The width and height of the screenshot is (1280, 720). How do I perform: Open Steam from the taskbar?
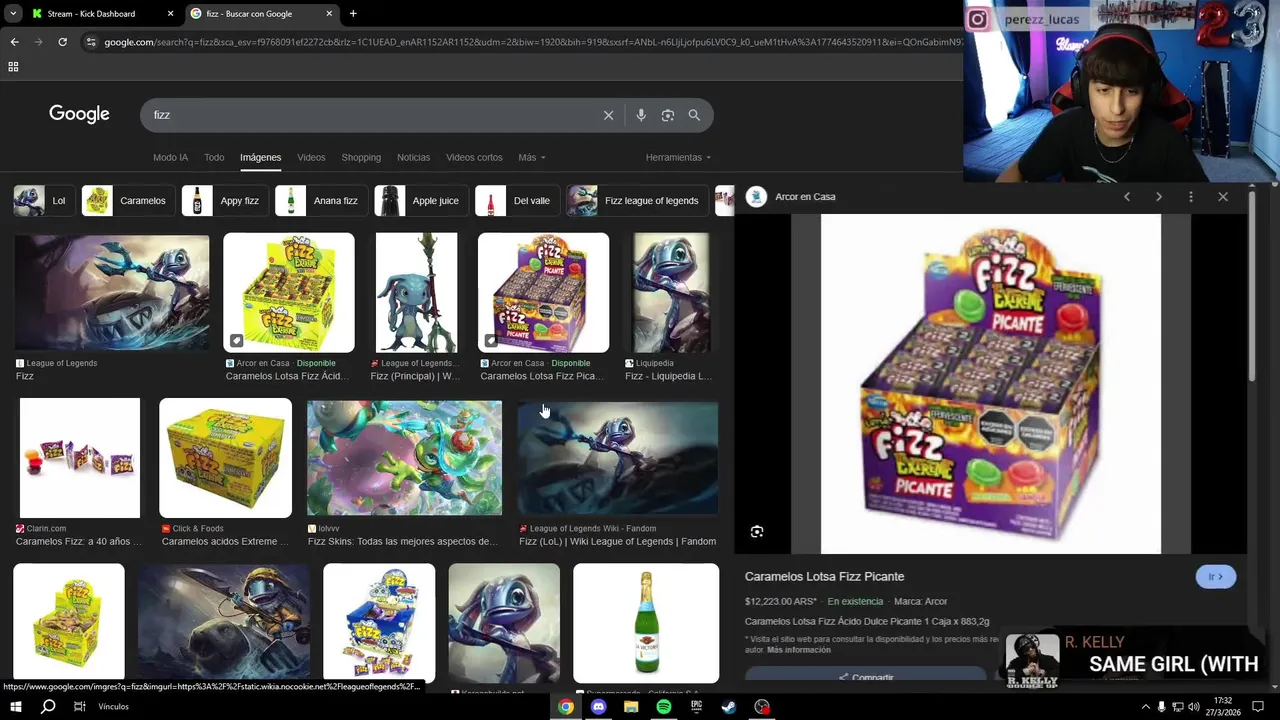tap(729, 707)
